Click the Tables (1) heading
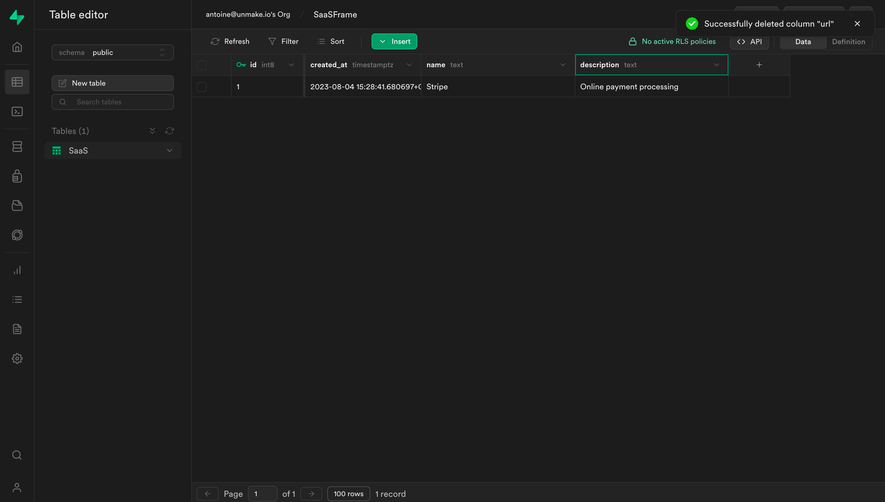This screenshot has height=502, width=885. click(71, 131)
